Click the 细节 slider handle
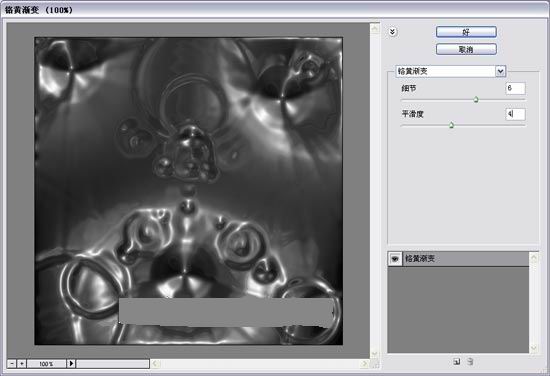Screen dimensions: 550x376 pyautogui.click(x=476, y=100)
